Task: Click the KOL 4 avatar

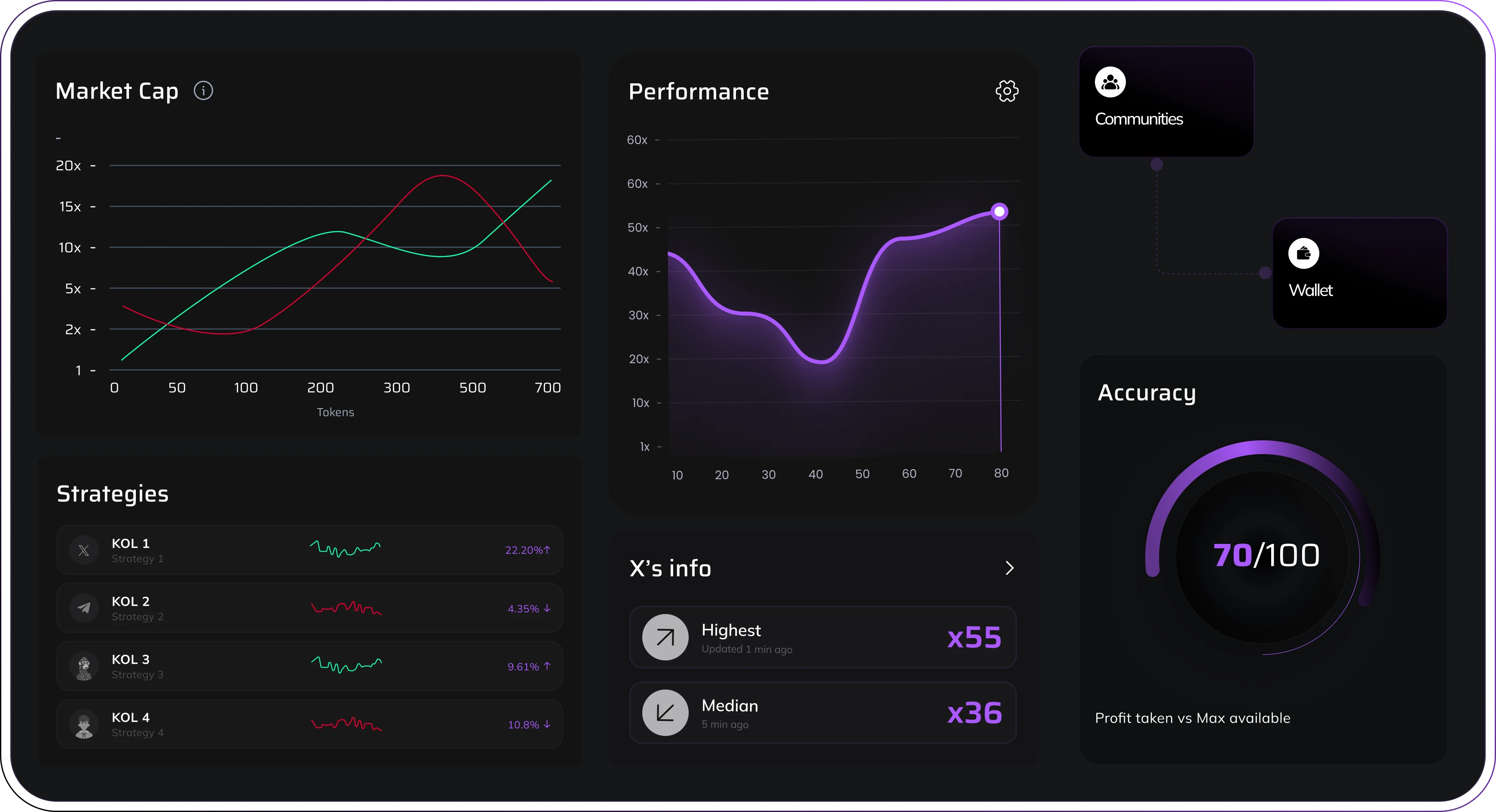Action: click(x=84, y=724)
